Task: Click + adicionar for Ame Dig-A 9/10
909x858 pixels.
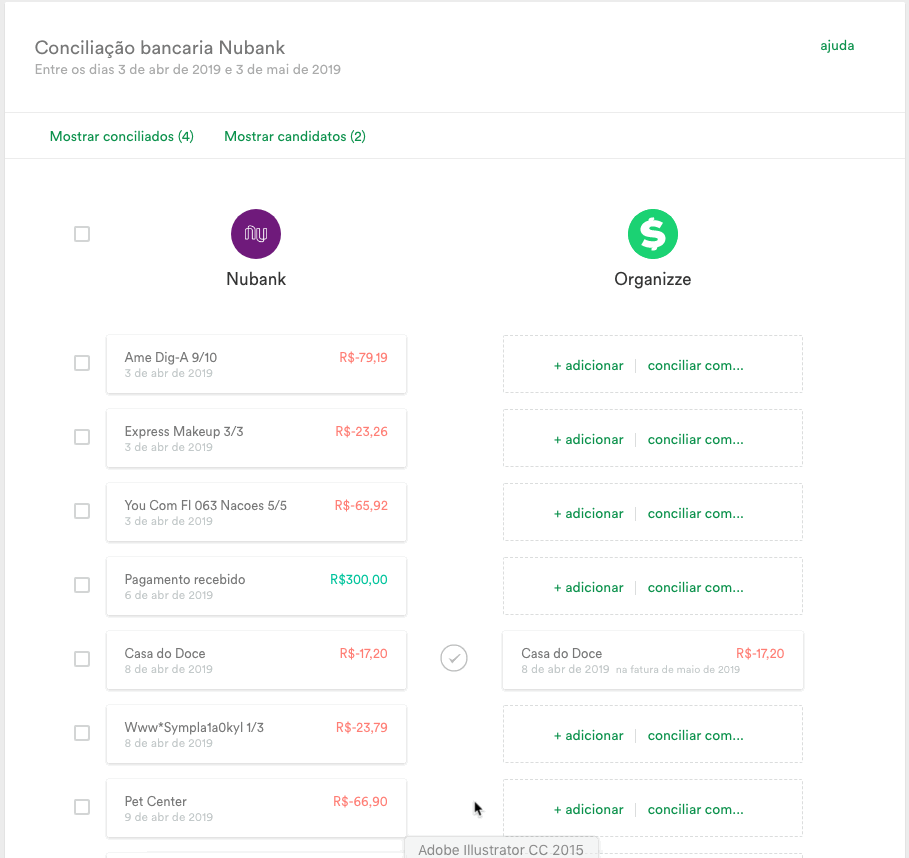Action: click(x=588, y=366)
